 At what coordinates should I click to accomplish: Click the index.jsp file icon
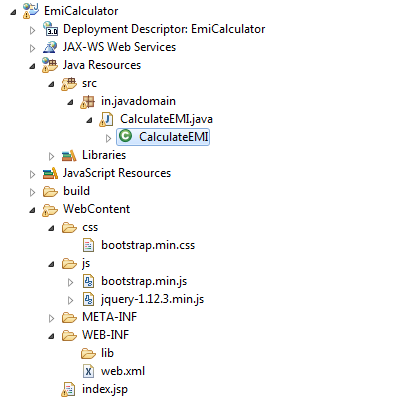click(69, 389)
